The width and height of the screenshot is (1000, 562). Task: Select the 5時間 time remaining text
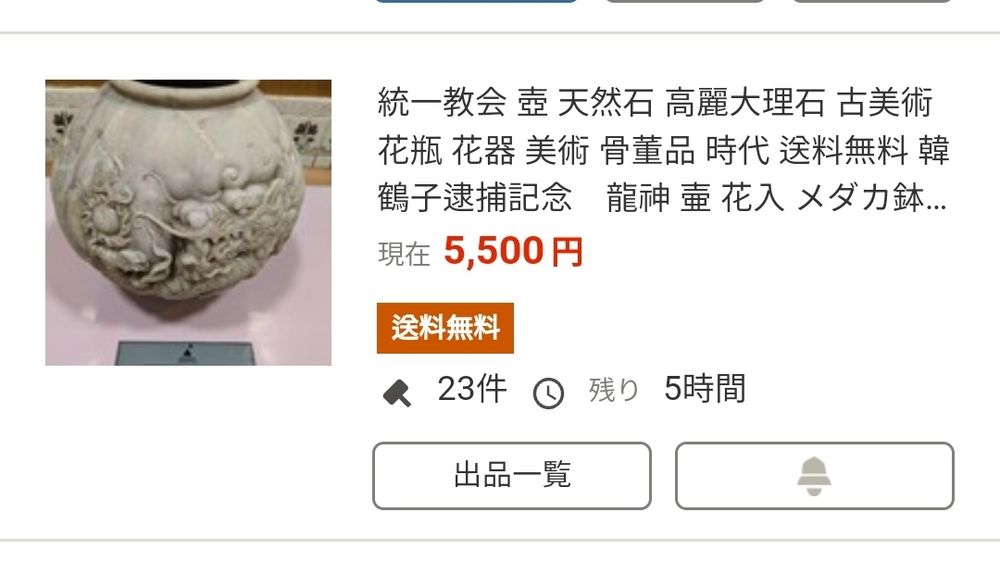click(705, 388)
